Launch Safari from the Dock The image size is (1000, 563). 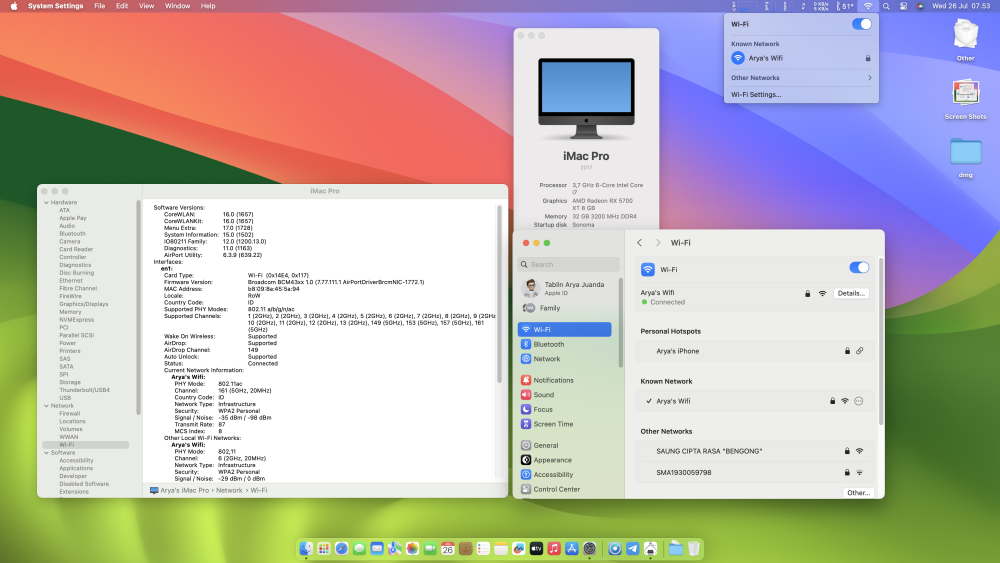click(341, 548)
